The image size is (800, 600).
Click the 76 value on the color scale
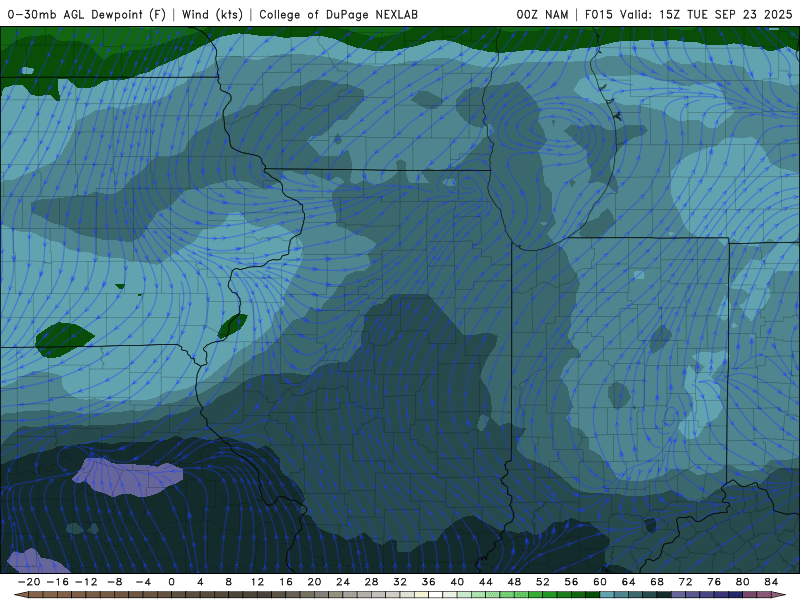click(x=714, y=582)
